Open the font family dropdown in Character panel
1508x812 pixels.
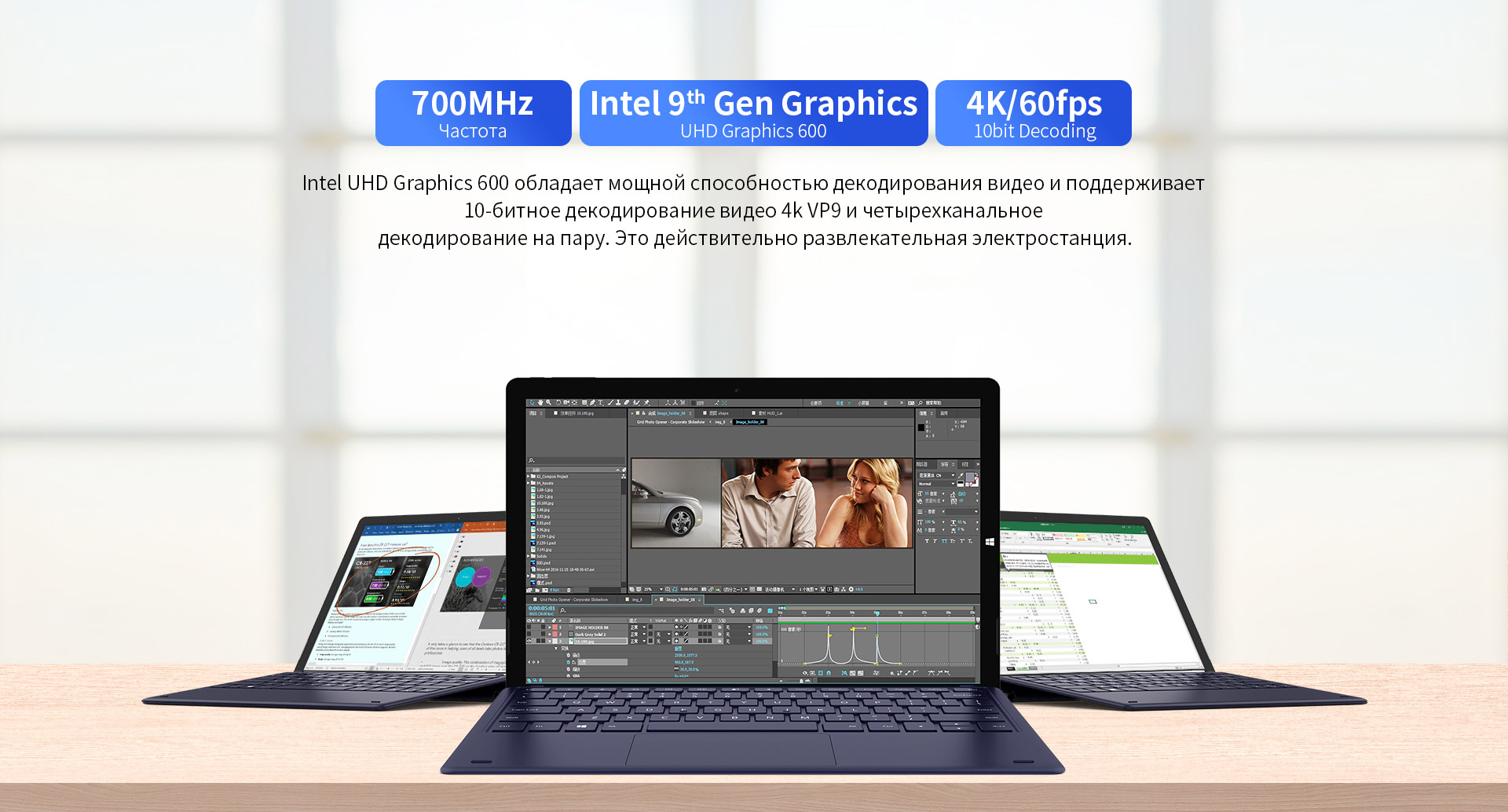(936, 475)
